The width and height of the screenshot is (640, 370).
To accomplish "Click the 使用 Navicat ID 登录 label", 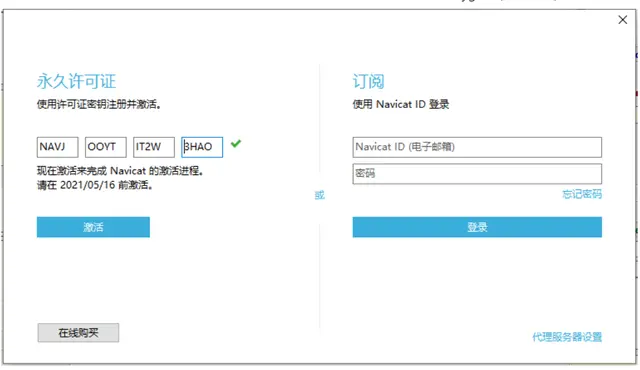I will pyautogui.click(x=401, y=104).
